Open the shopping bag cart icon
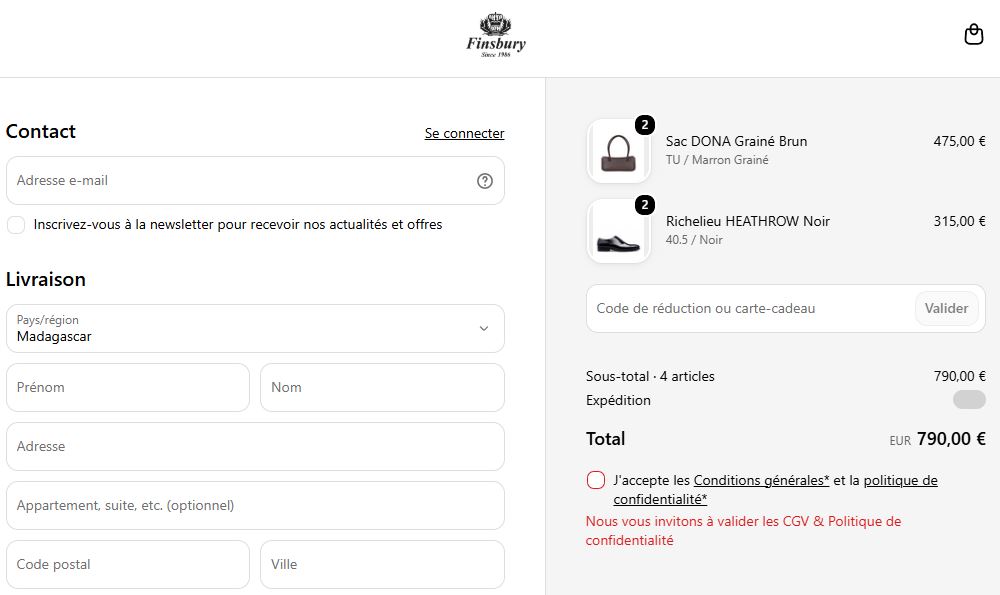 pyautogui.click(x=973, y=34)
